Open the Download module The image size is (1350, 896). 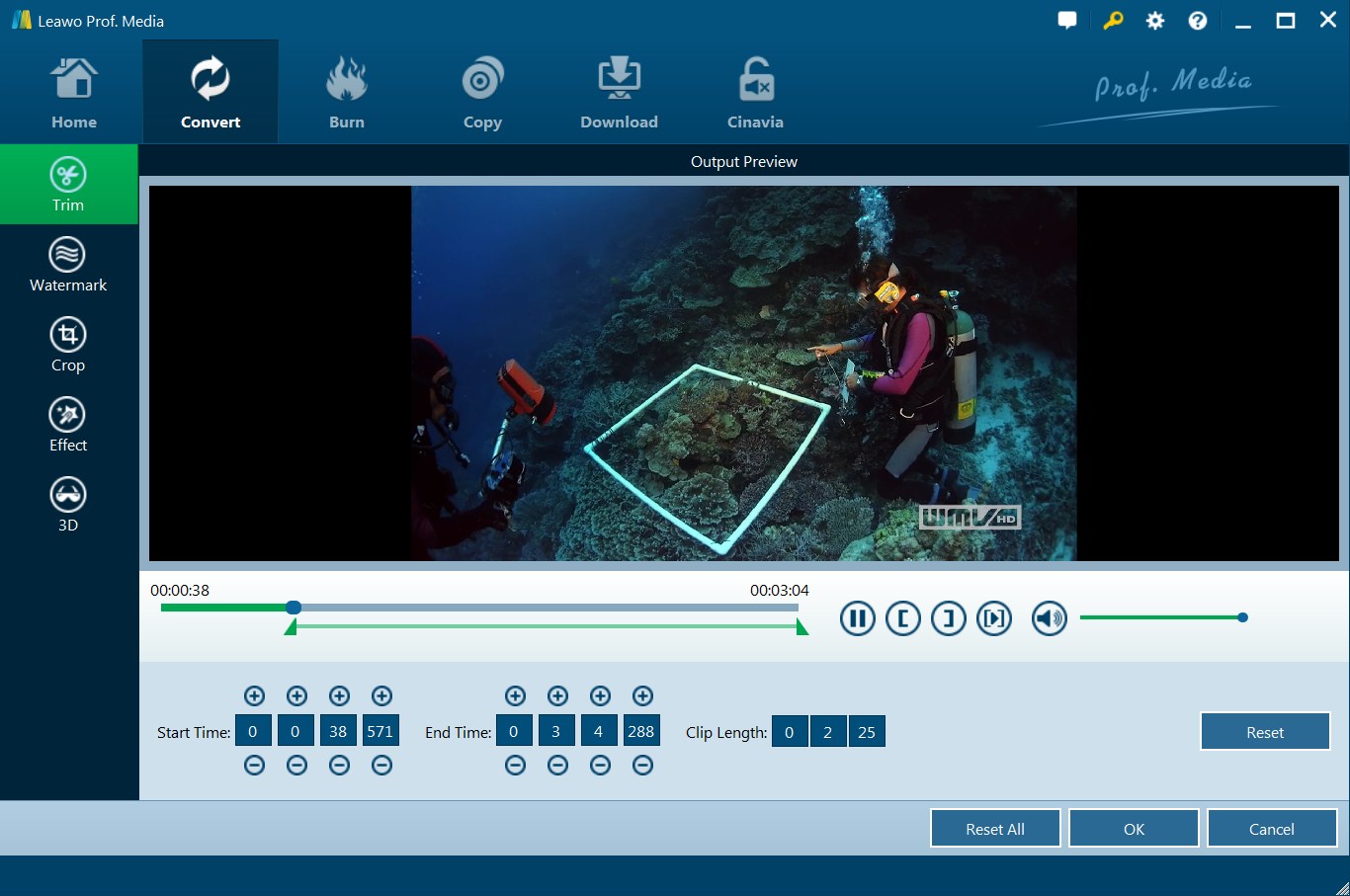pyautogui.click(x=619, y=91)
